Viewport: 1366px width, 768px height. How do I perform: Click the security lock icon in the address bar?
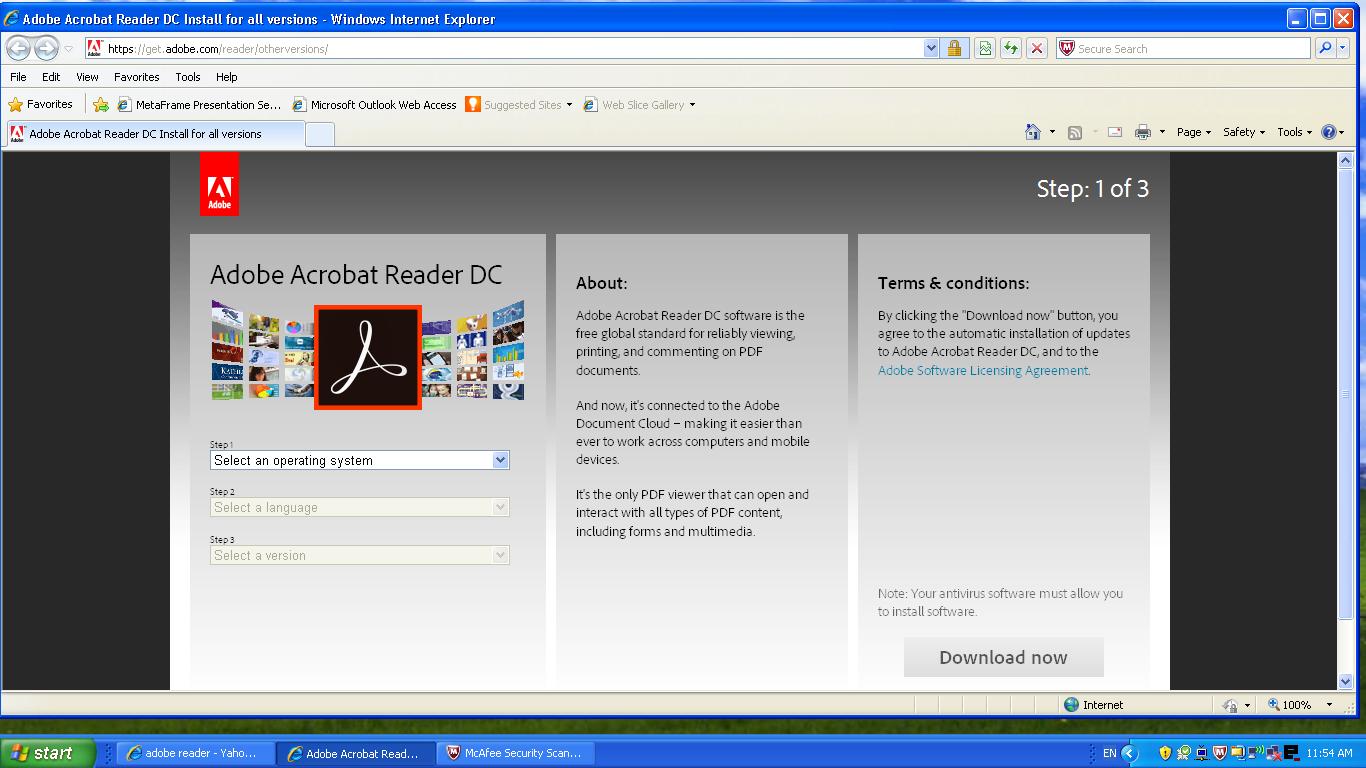coord(954,48)
